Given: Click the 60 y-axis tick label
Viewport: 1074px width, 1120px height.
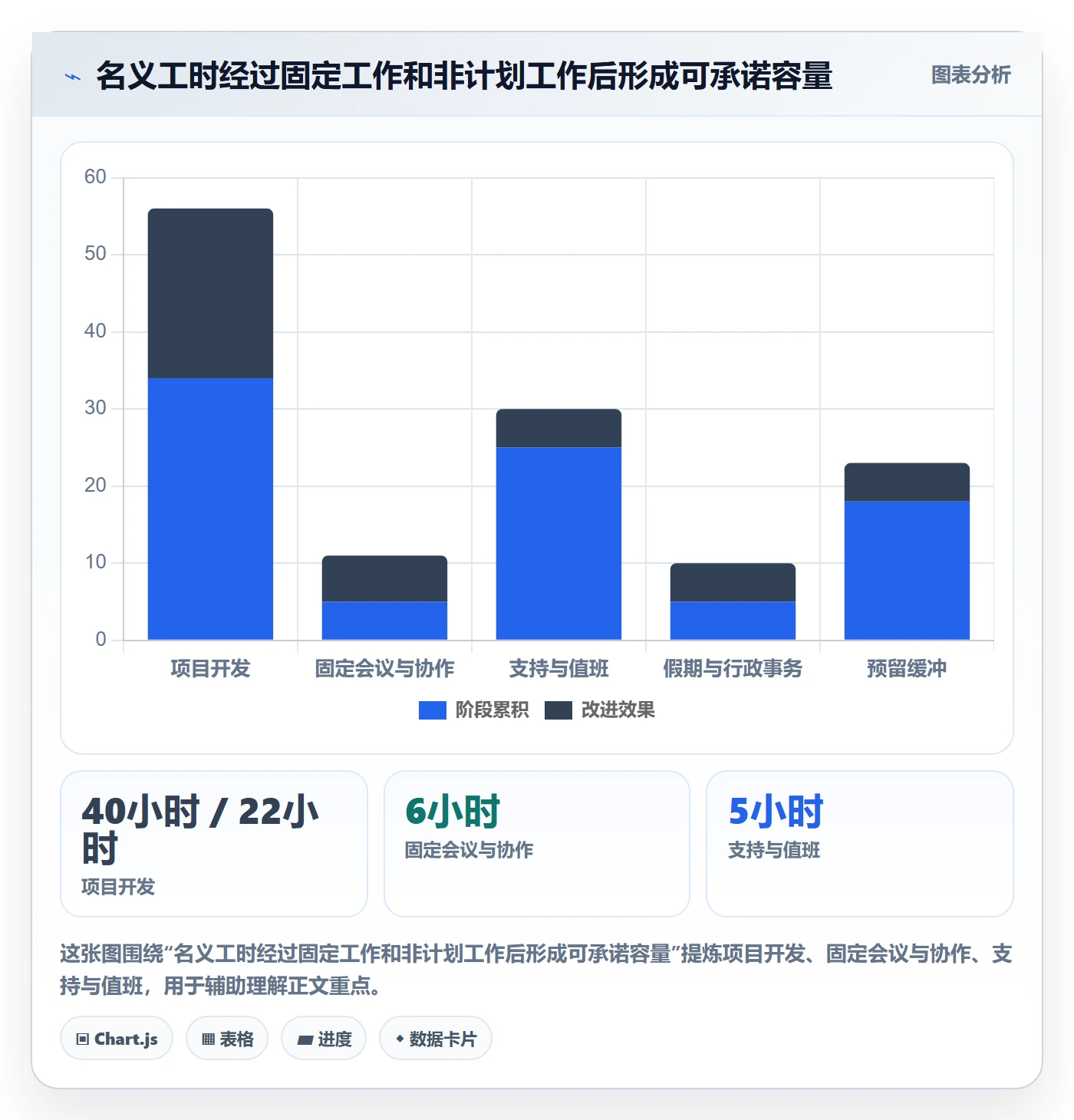Looking at the screenshot, I should (95, 177).
